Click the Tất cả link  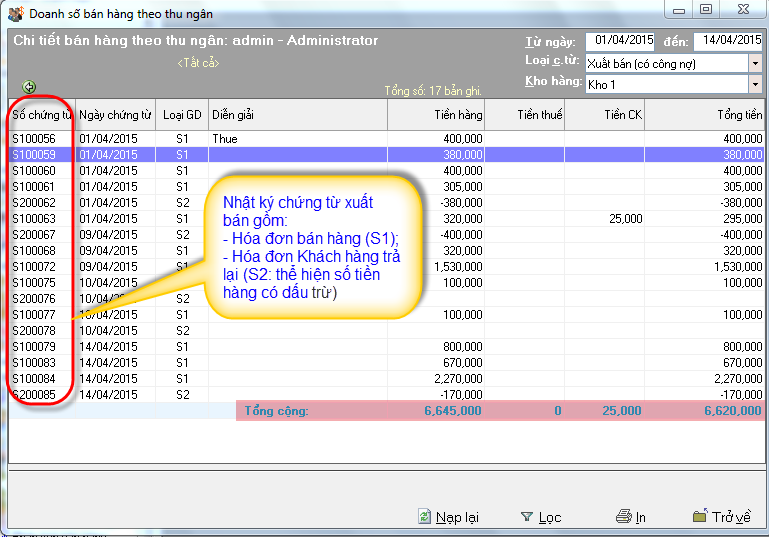click(x=197, y=63)
